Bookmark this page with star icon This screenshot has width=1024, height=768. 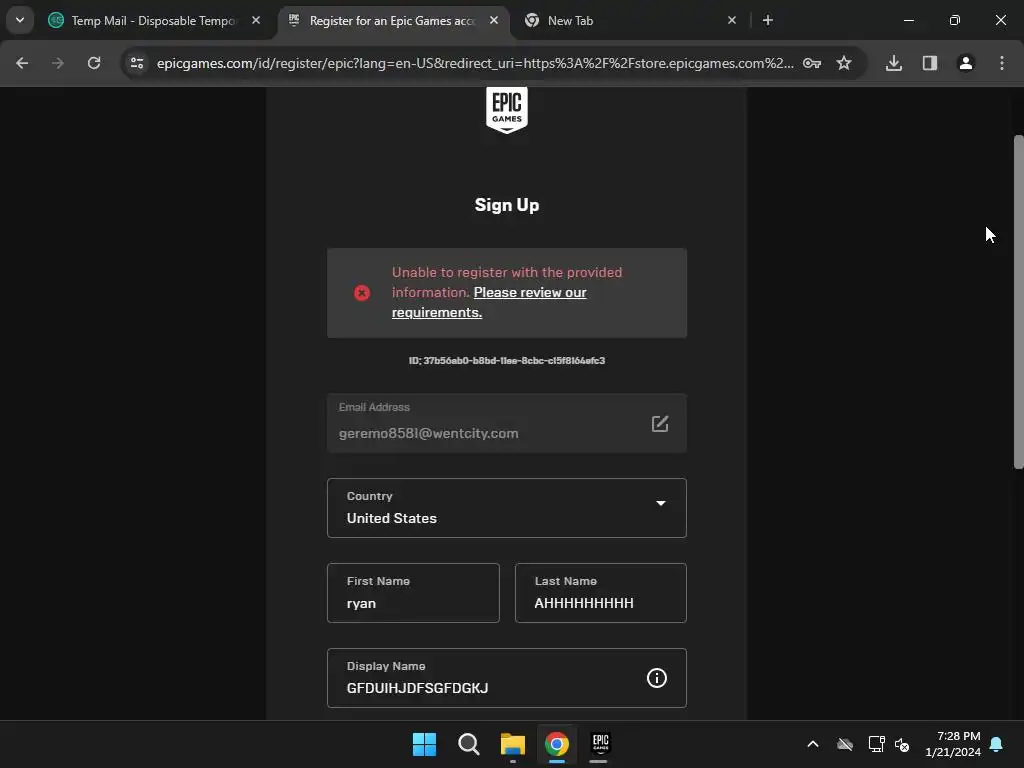[844, 63]
